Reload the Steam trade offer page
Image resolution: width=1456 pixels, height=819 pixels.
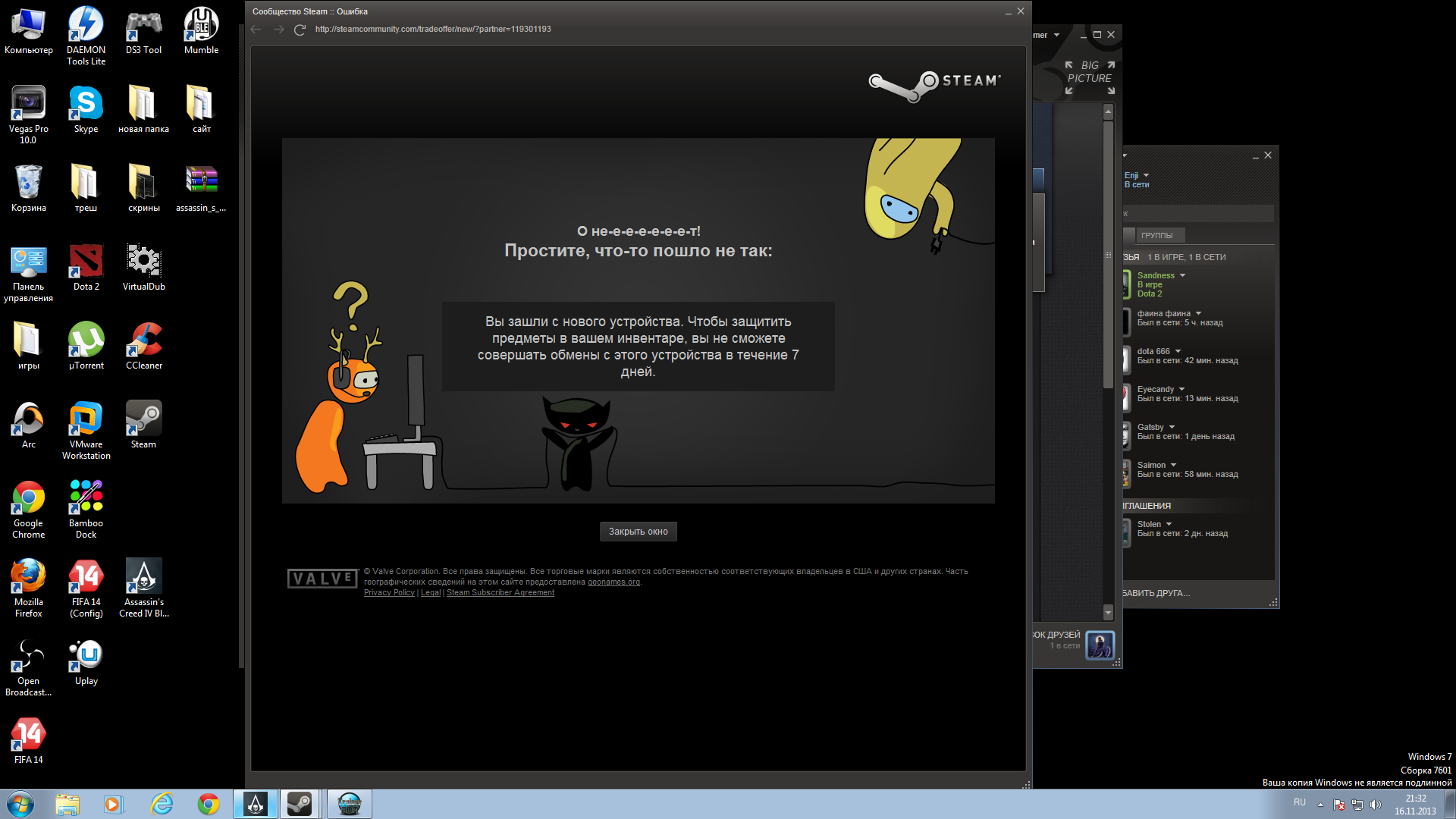pyautogui.click(x=300, y=30)
